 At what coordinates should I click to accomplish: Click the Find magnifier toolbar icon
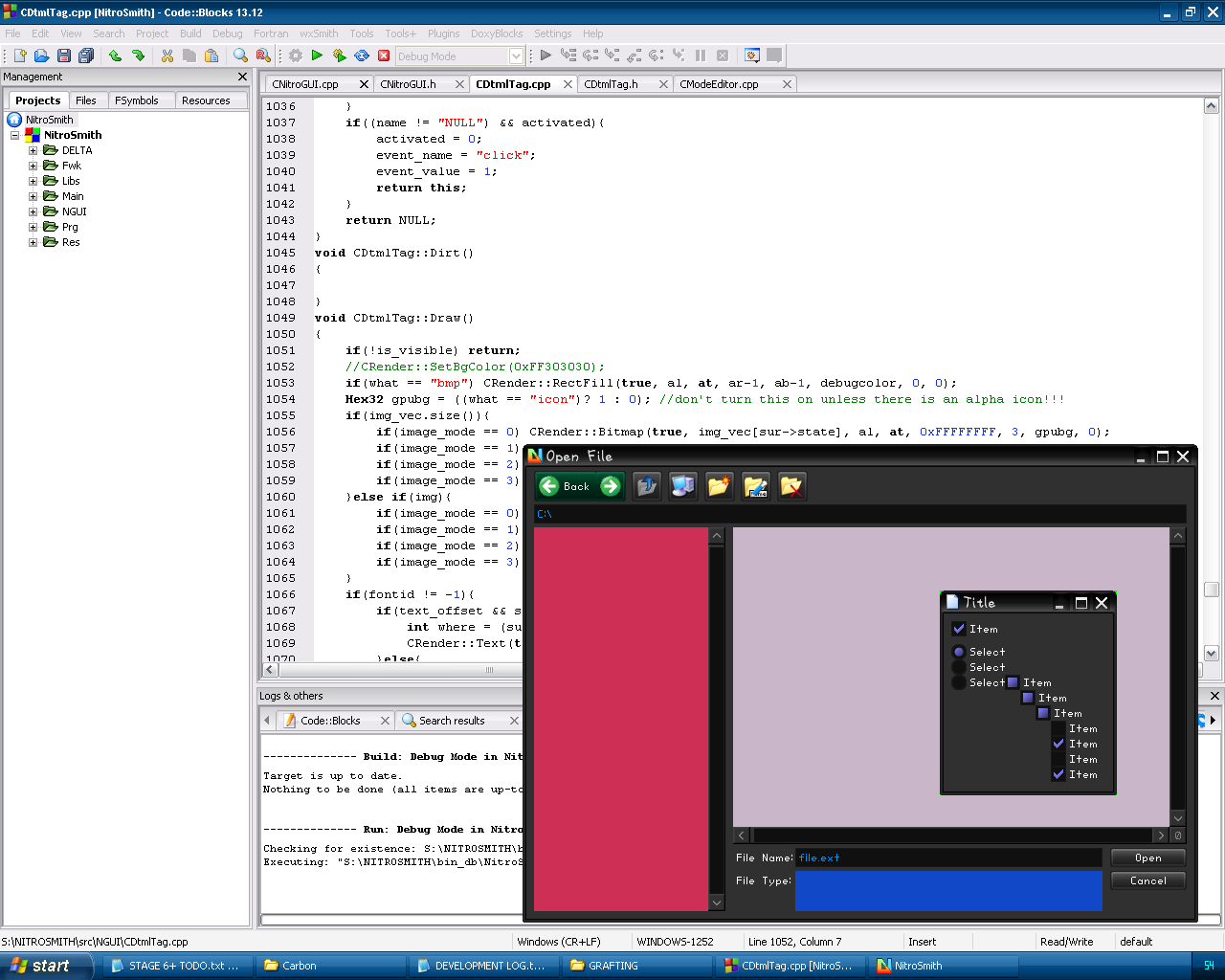(x=240, y=56)
